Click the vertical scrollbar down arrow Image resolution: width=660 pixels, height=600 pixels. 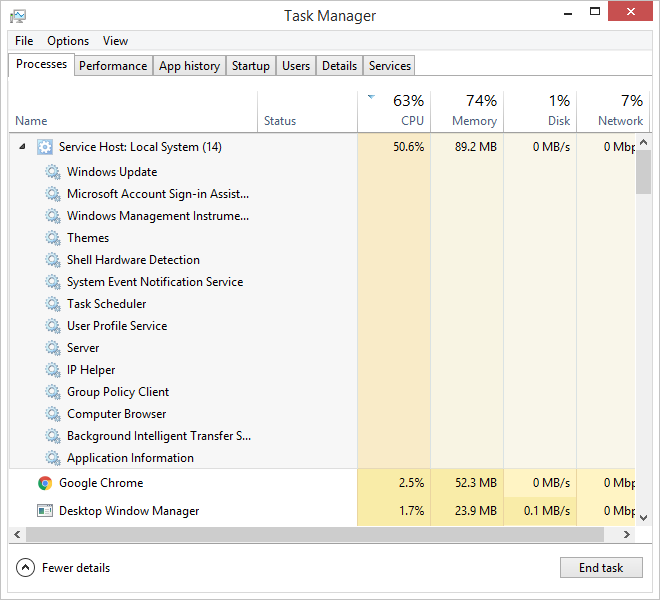point(644,517)
